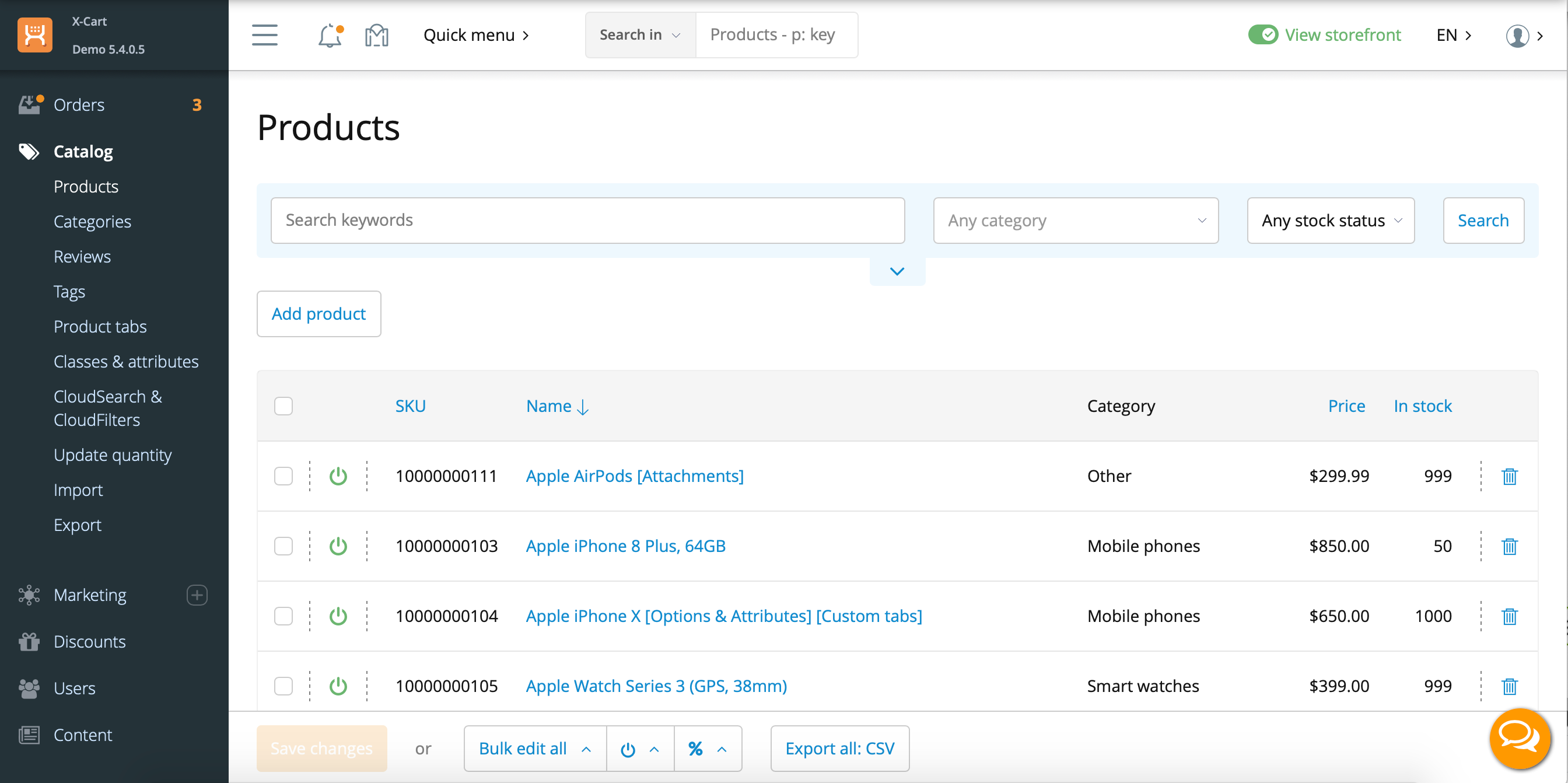Open Update quantity in the sidebar

(x=113, y=456)
